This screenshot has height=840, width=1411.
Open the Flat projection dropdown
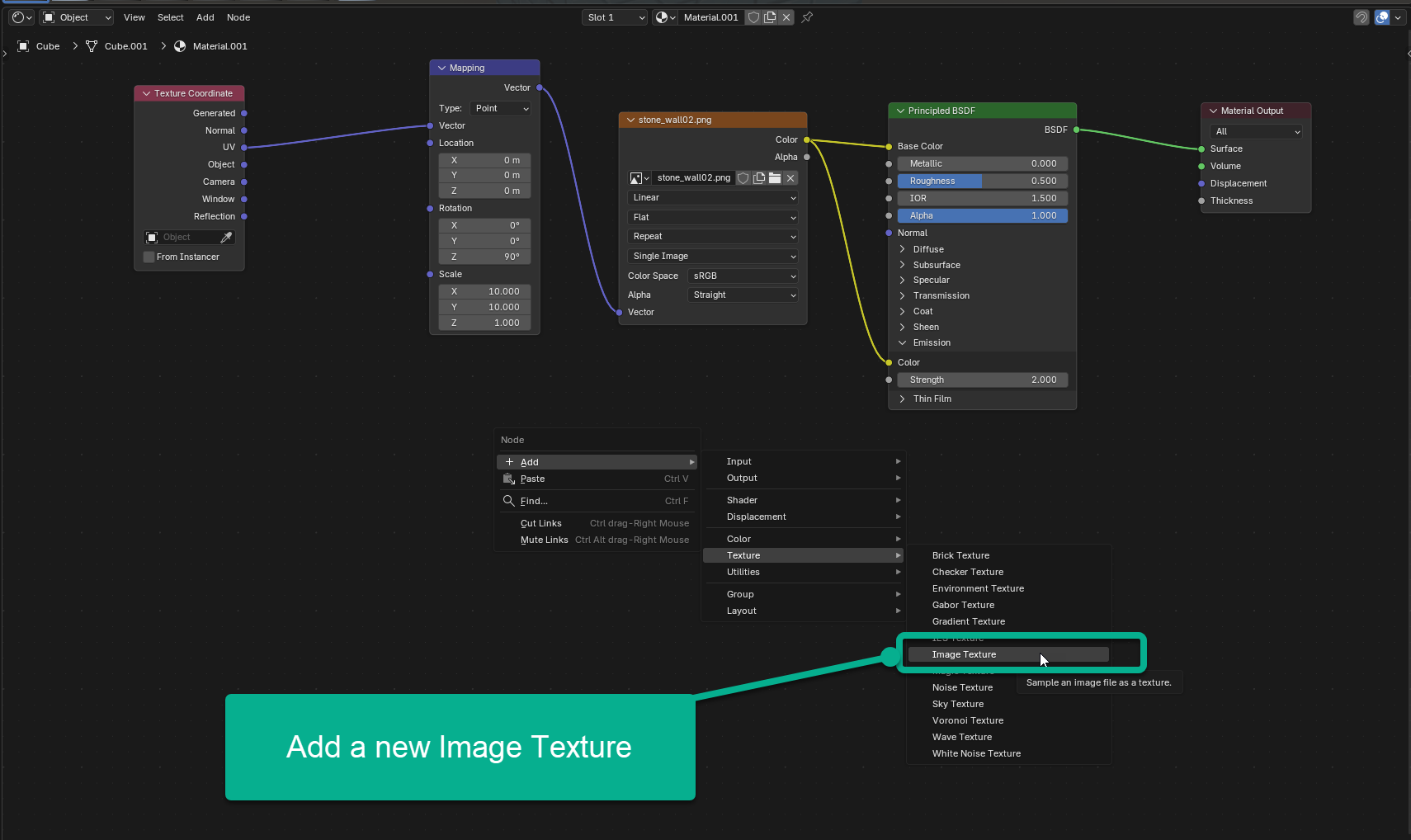click(713, 217)
